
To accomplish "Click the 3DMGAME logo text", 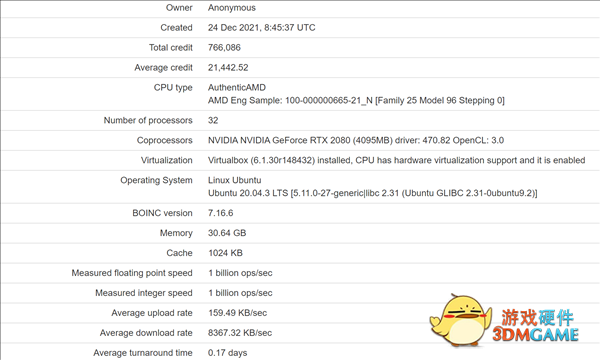I will coord(535,335).
